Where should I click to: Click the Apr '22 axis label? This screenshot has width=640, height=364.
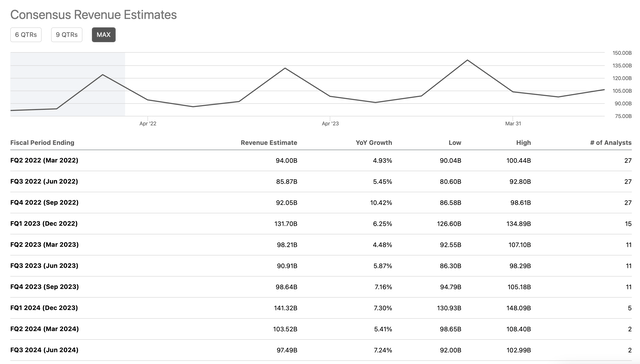point(148,123)
